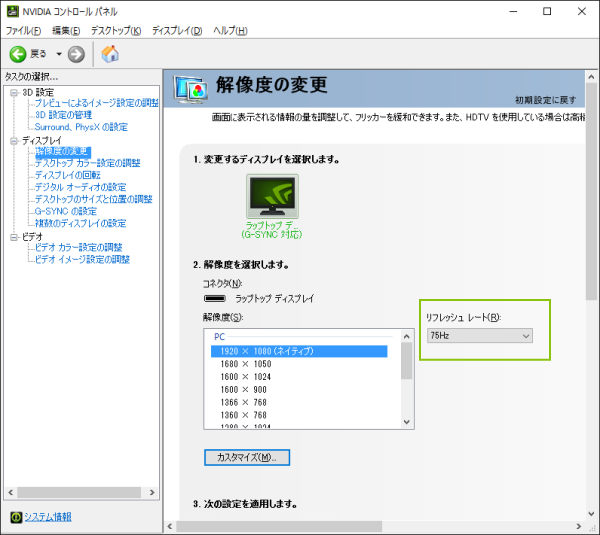Collapse the 3D 設定 tree node

pyautogui.click(x=14, y=93)
